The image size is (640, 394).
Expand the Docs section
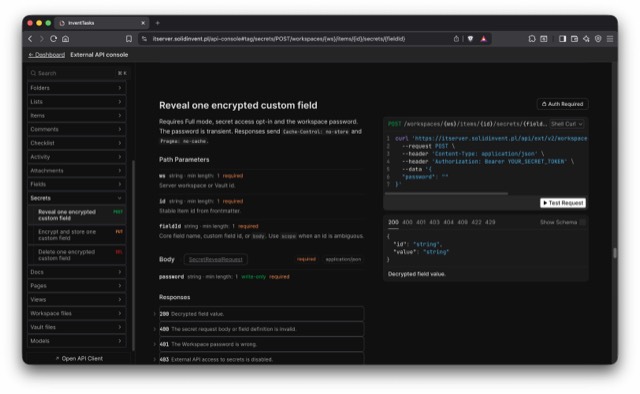pos(76,272)
